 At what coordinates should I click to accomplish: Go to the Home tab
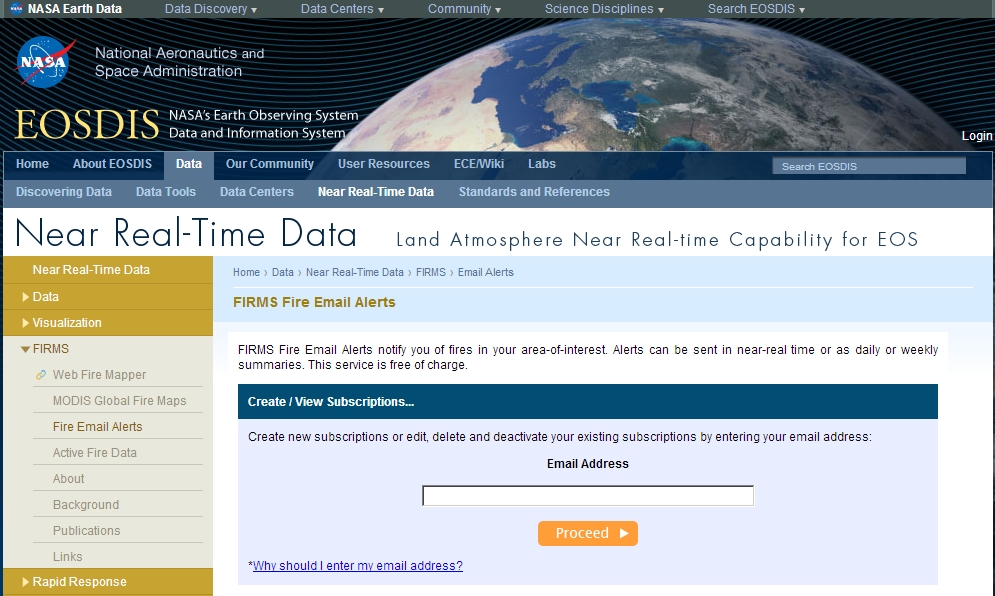[x=32, y=164]
